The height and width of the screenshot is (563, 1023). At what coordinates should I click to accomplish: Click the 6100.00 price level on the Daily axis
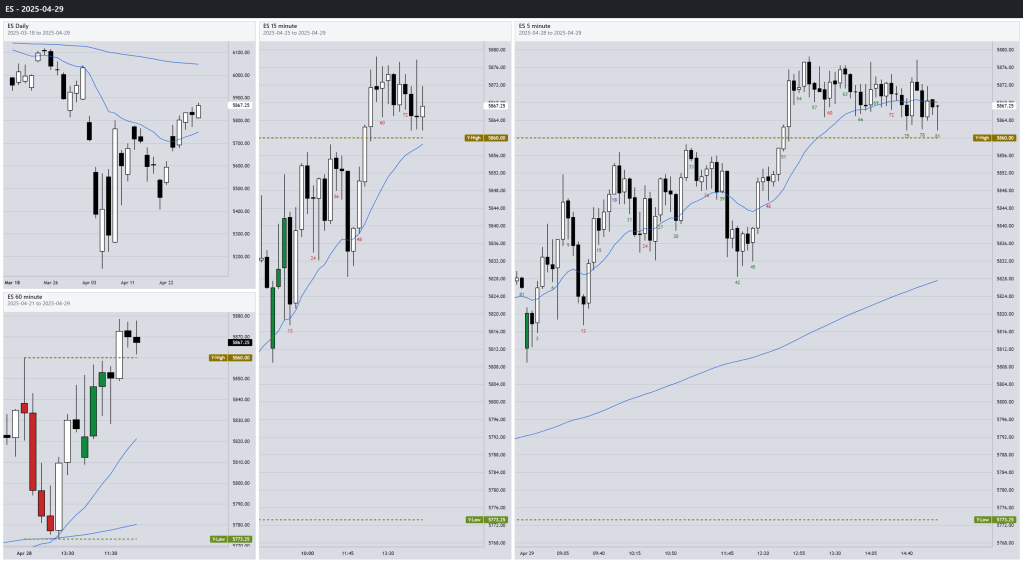pyautogui.click(x=241, y=52)
